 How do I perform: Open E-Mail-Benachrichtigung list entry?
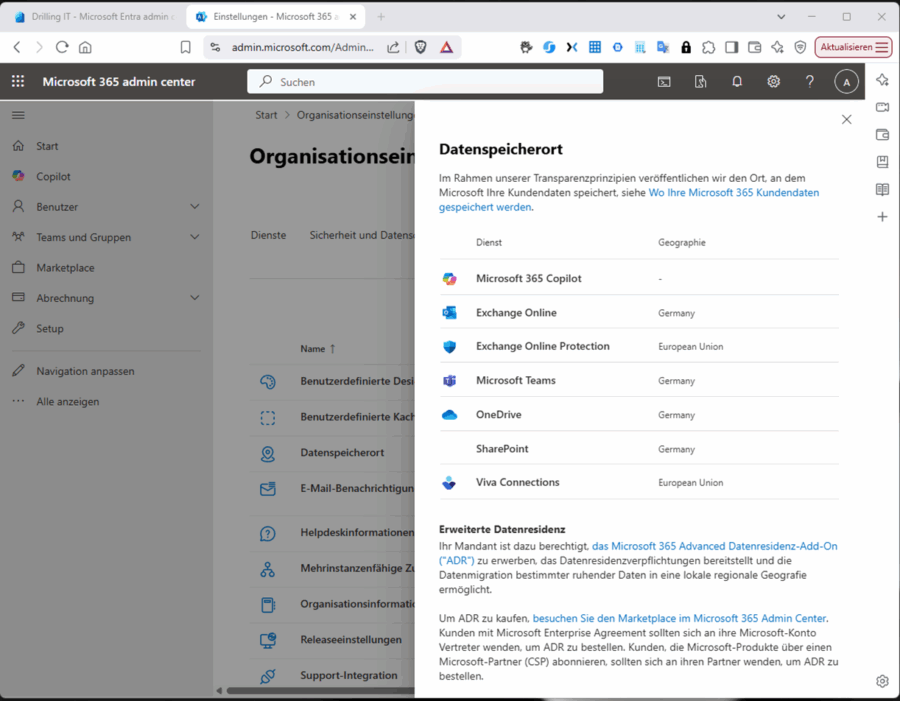coord(356,488)
